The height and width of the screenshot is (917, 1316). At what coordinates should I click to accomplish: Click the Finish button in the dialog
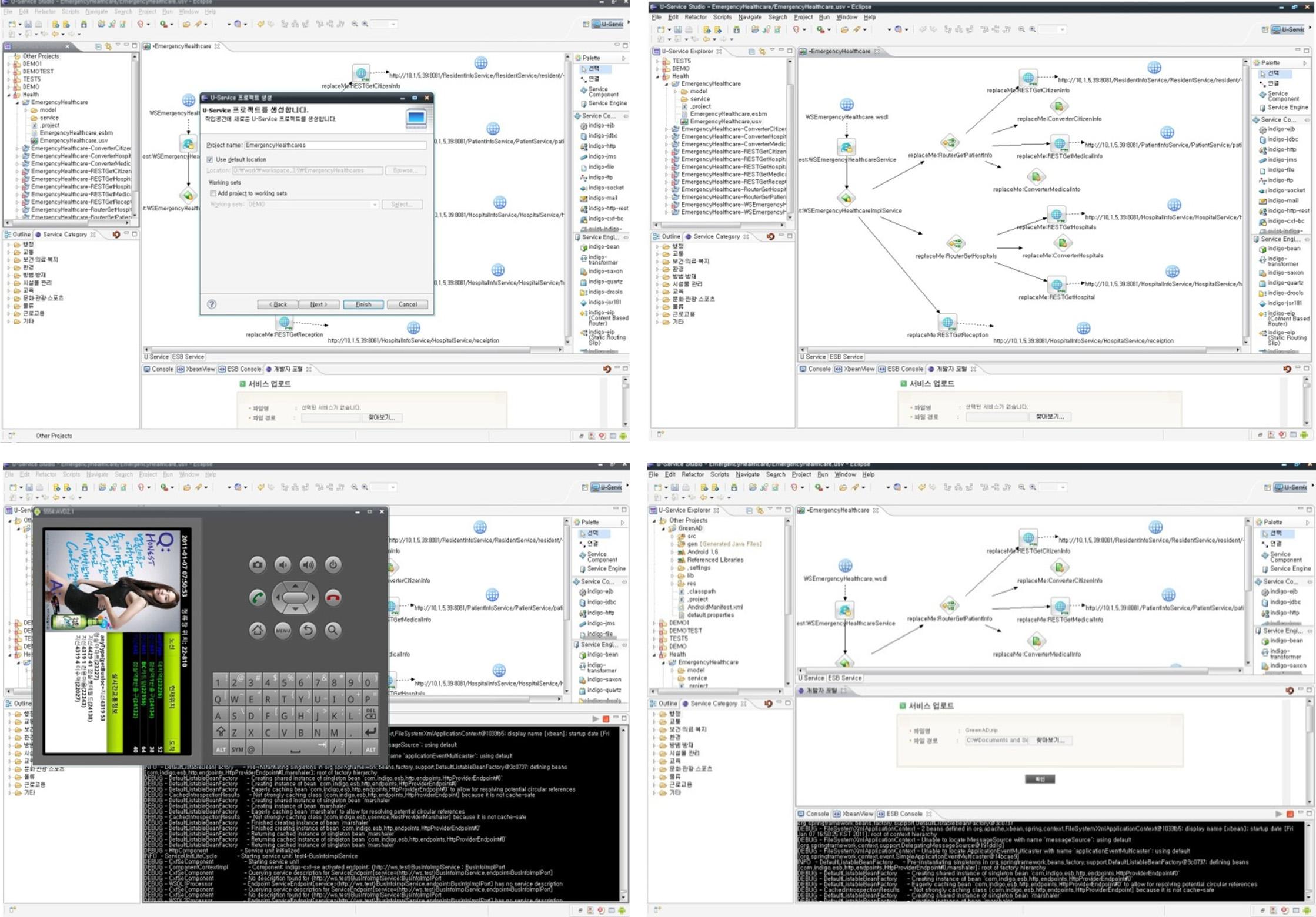coord(363,304)
